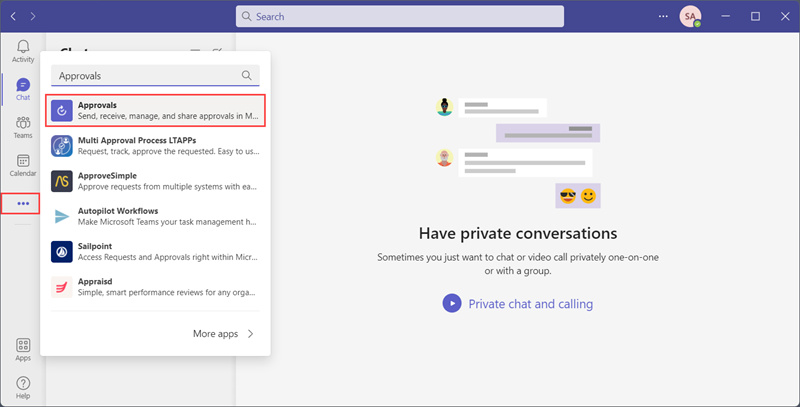Viewport: 800px width, 407px height.
Task: Minimize the Teams window
Action: pos(726,16)
